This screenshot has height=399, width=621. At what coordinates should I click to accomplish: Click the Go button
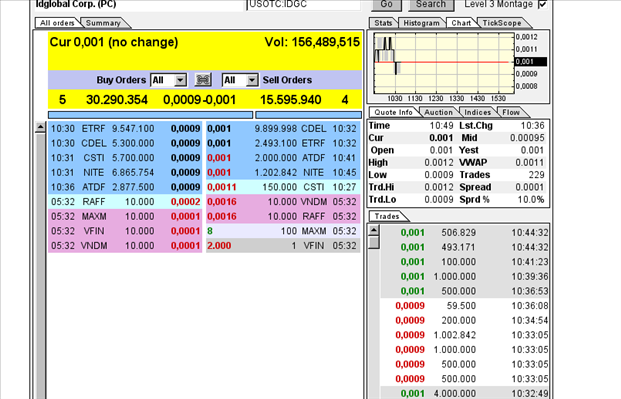click(387, 4)
